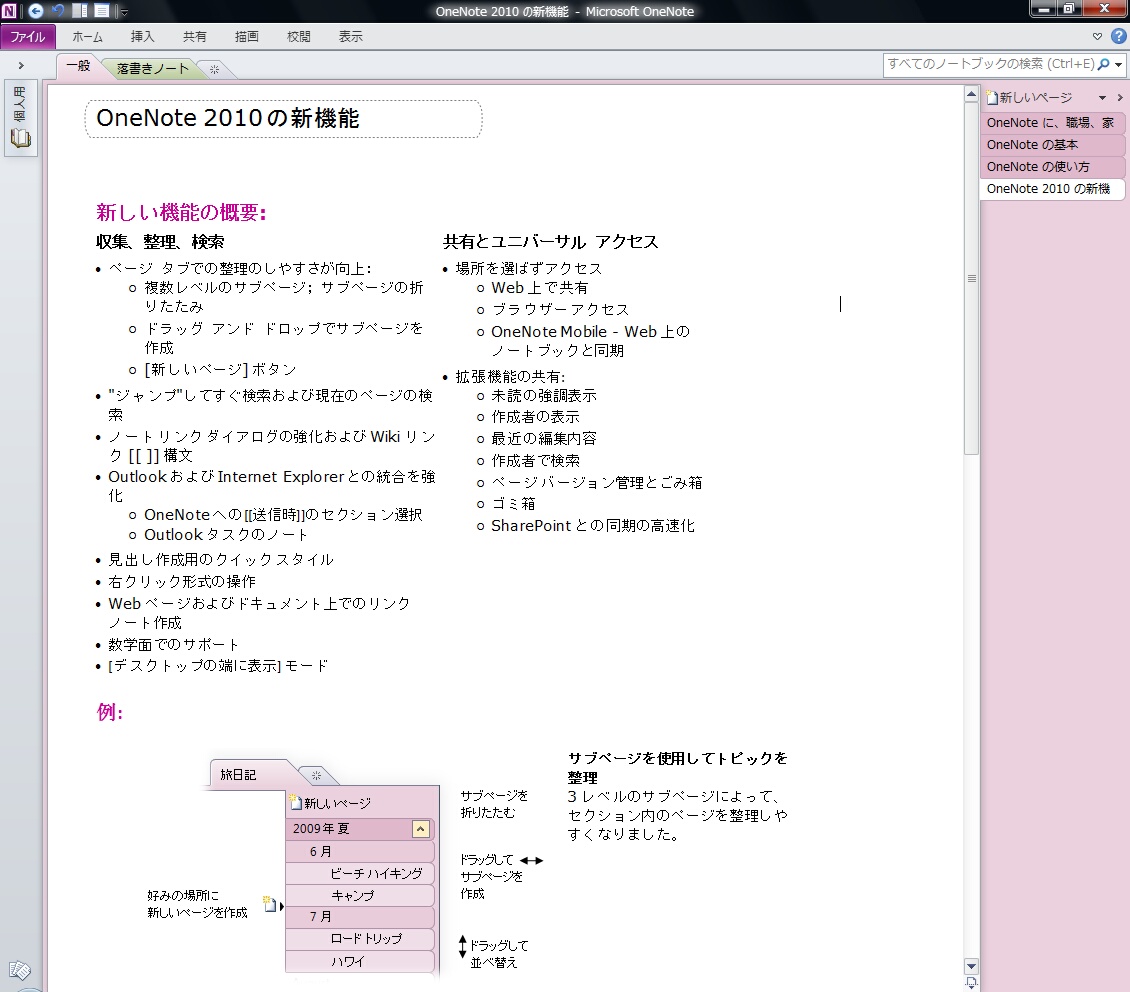Click the scroll-to-page-bottom icon below scrollbar
Image resolution: width=1130 pixels, height=992 pixels.
click(x=971, y=983)
